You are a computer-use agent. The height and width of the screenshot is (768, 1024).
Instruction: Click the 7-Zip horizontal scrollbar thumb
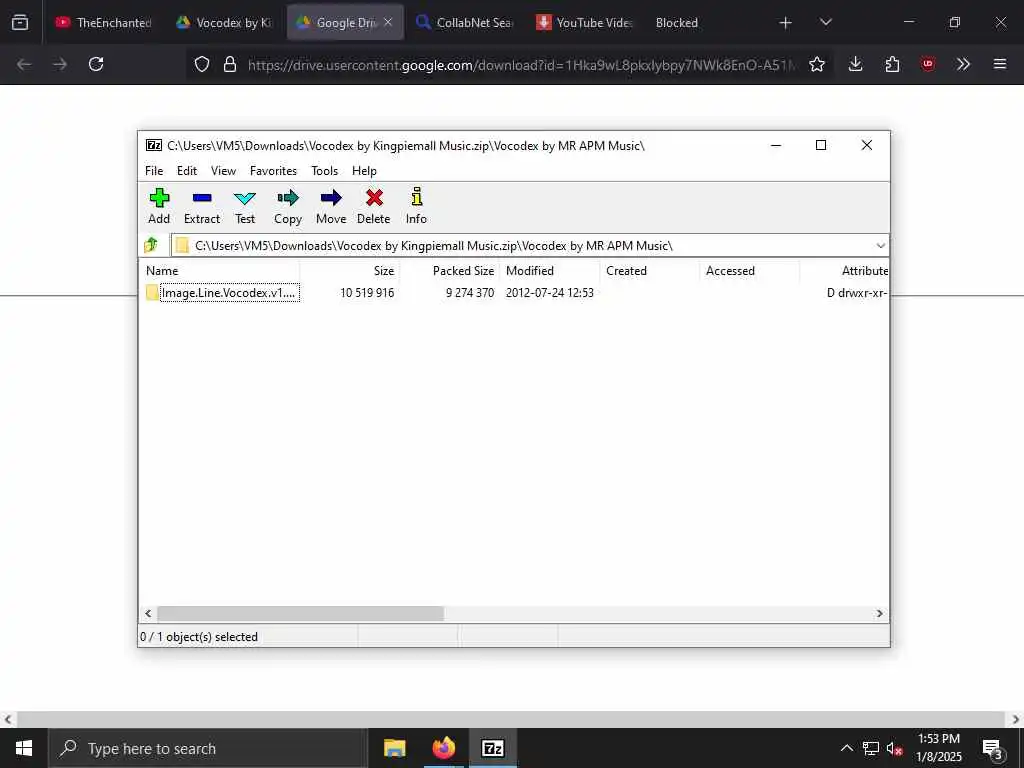(300, 614)
